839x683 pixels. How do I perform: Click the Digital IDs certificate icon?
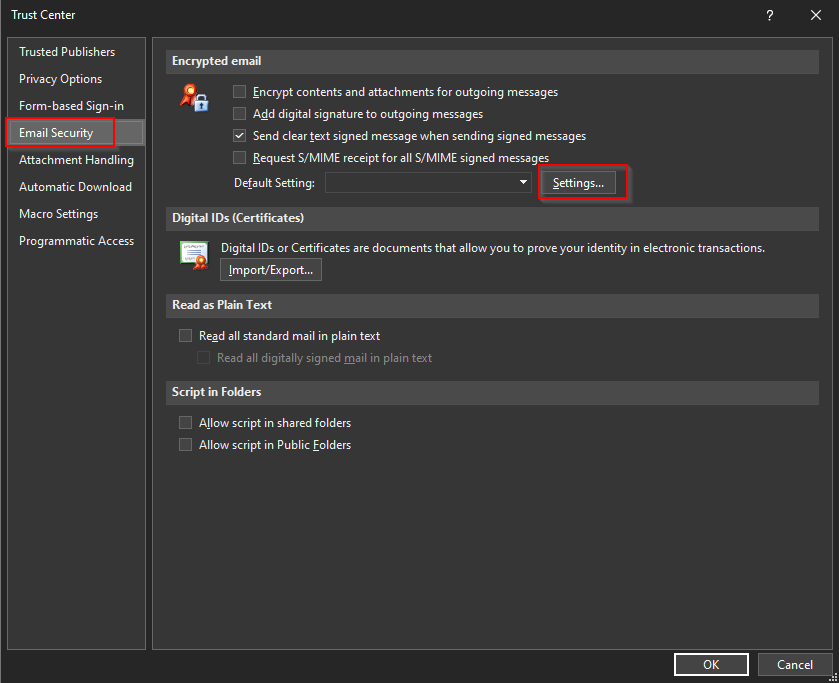194,255
